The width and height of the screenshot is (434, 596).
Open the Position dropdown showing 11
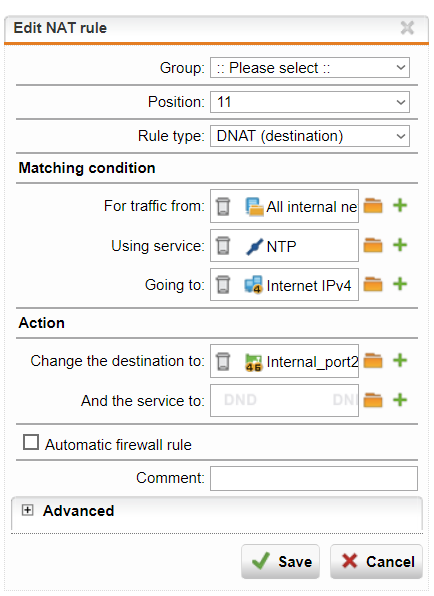(x=310, y=102)
